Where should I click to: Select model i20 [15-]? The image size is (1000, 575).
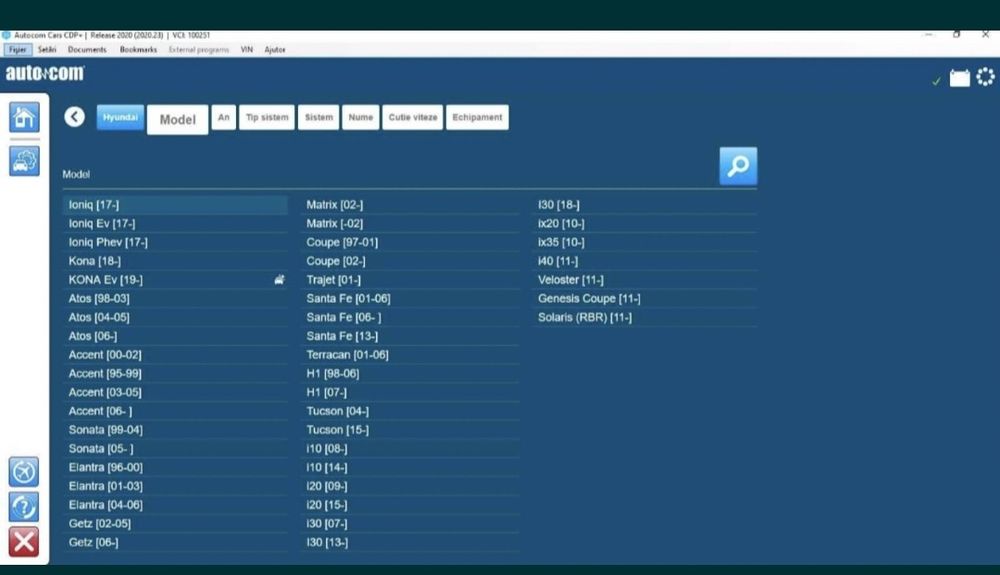tap(410, 505)
